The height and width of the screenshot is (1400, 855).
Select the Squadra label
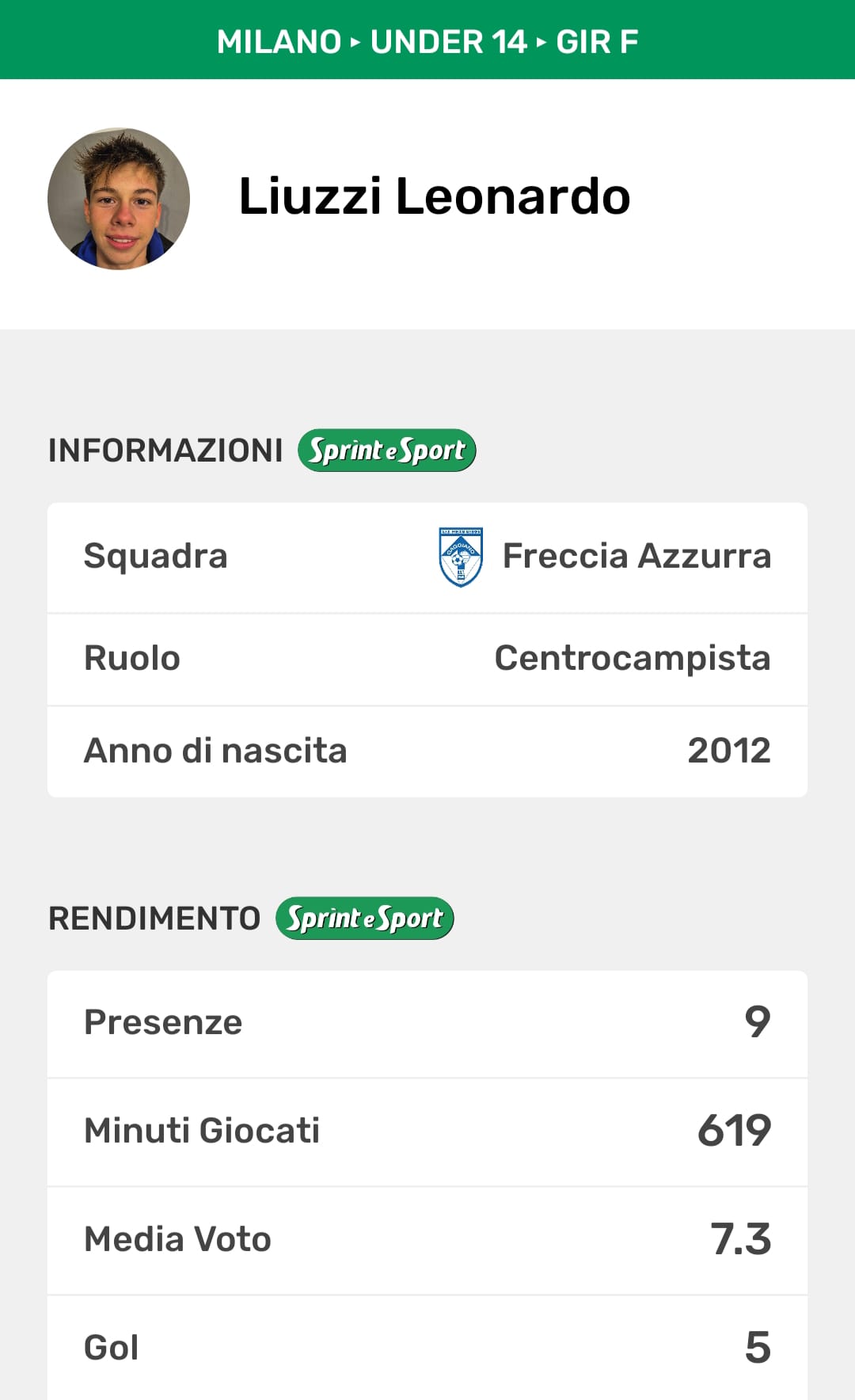[x=155, y=556]
